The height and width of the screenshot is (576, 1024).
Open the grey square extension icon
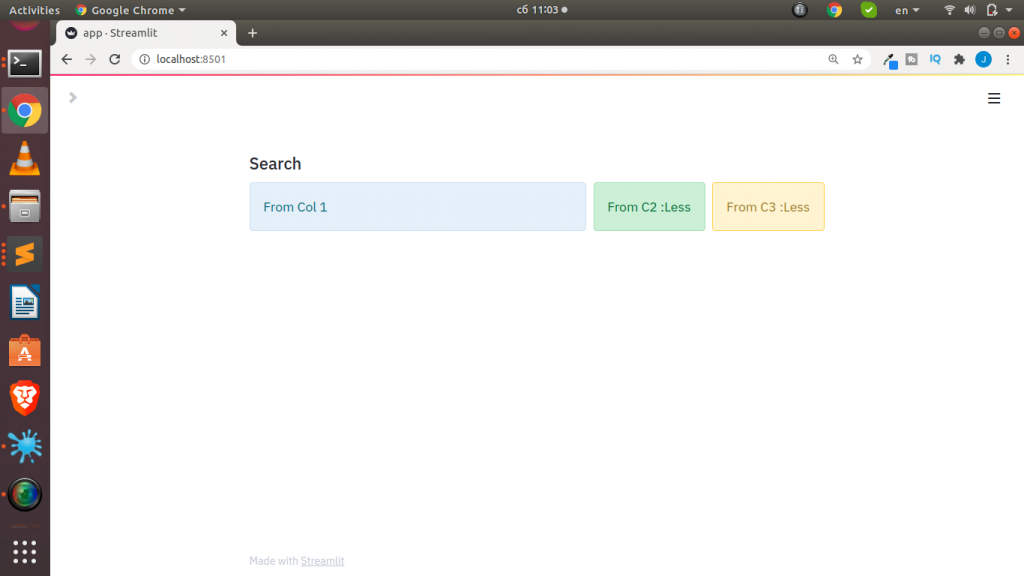pos(912,59)
